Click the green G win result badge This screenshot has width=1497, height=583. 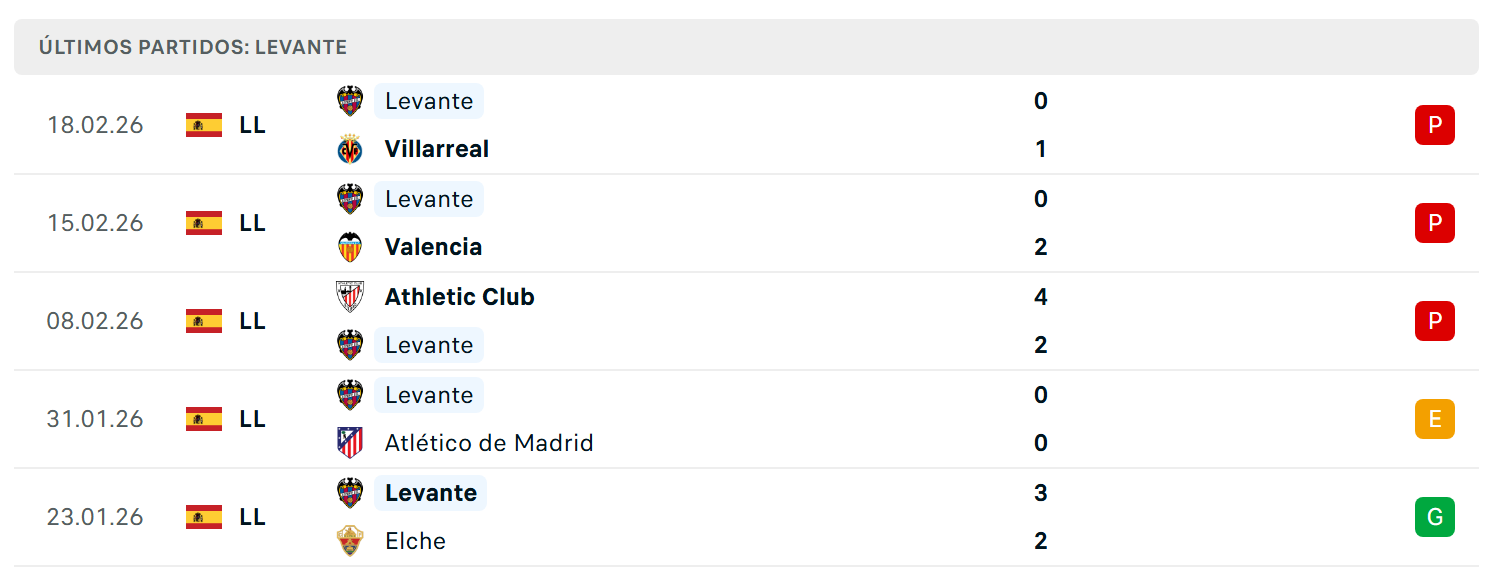[x=1434, y=517]
